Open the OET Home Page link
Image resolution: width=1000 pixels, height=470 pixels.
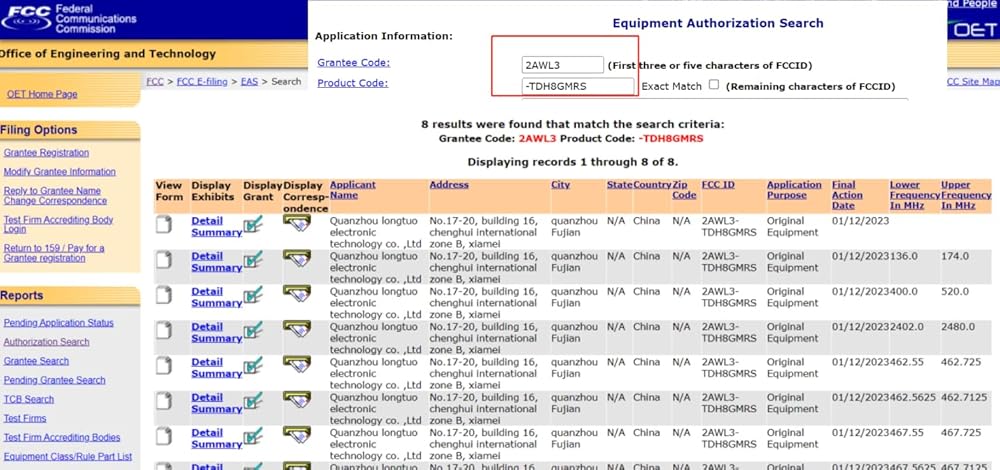(42, 94)
